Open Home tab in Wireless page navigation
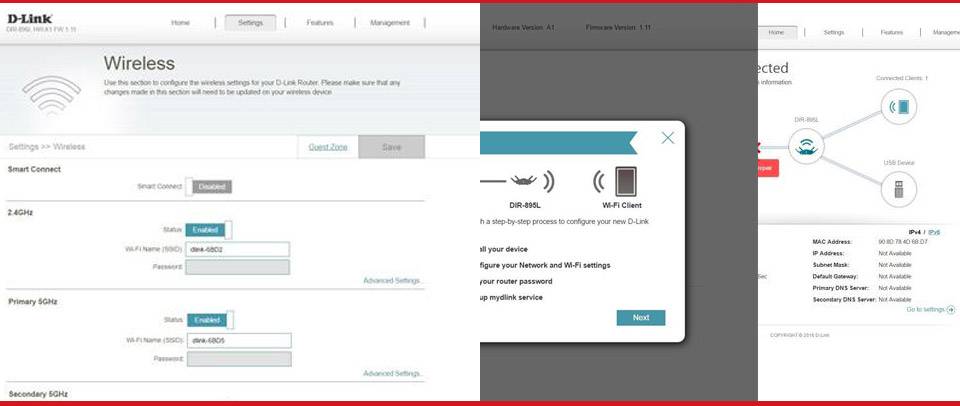This screenshot has height=406, width=960. 180,23
